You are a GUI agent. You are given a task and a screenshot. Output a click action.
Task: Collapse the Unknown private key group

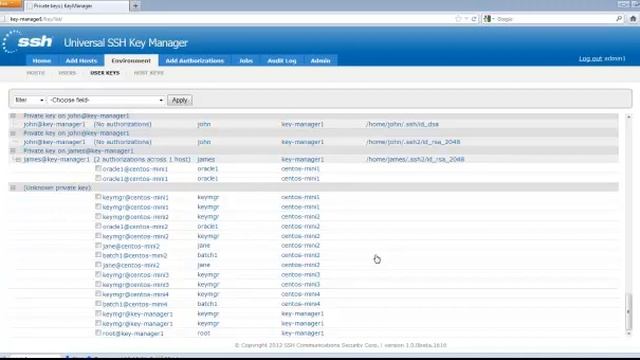[13, 188]
